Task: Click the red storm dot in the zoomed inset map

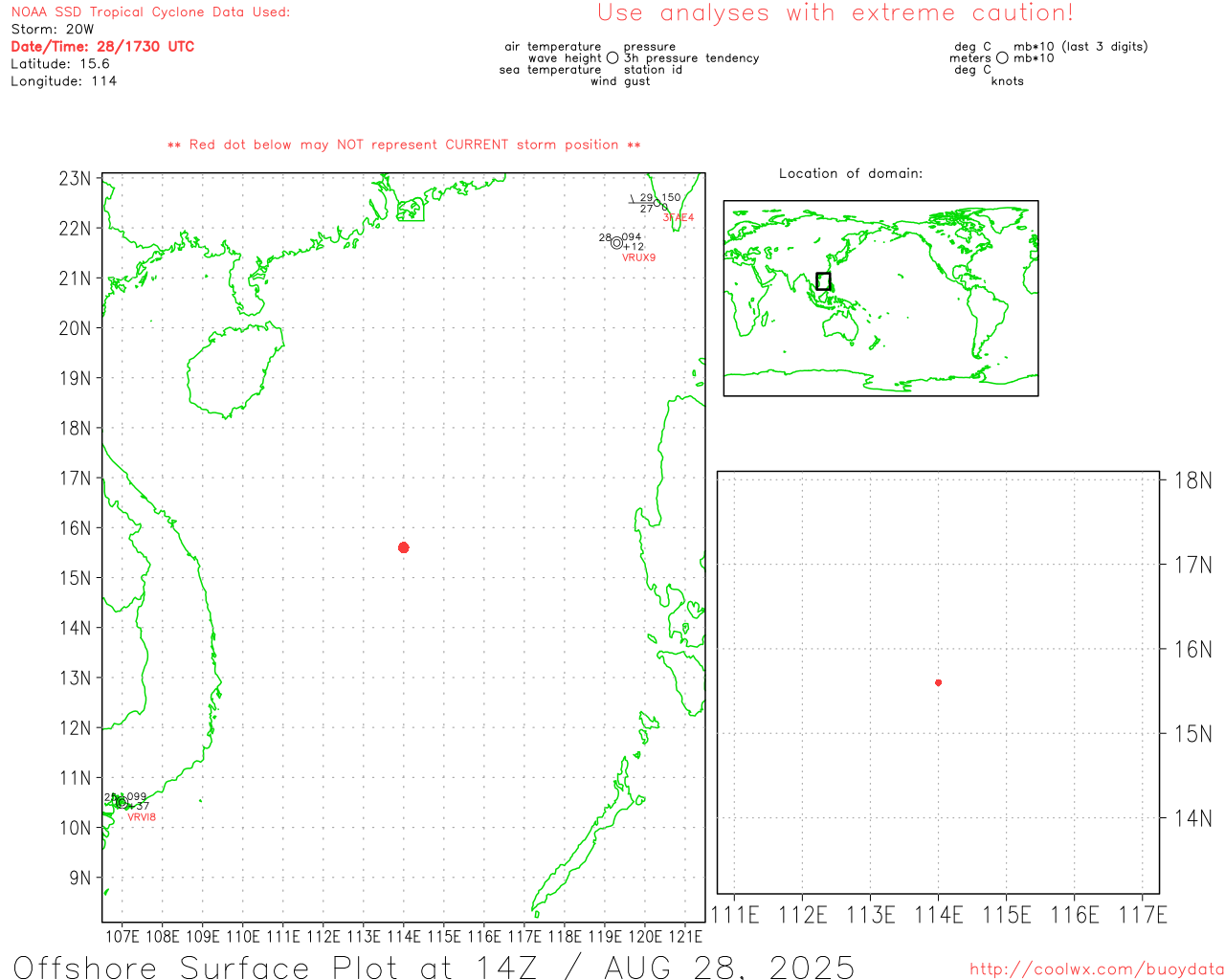Action: click(x=938, y=682)
